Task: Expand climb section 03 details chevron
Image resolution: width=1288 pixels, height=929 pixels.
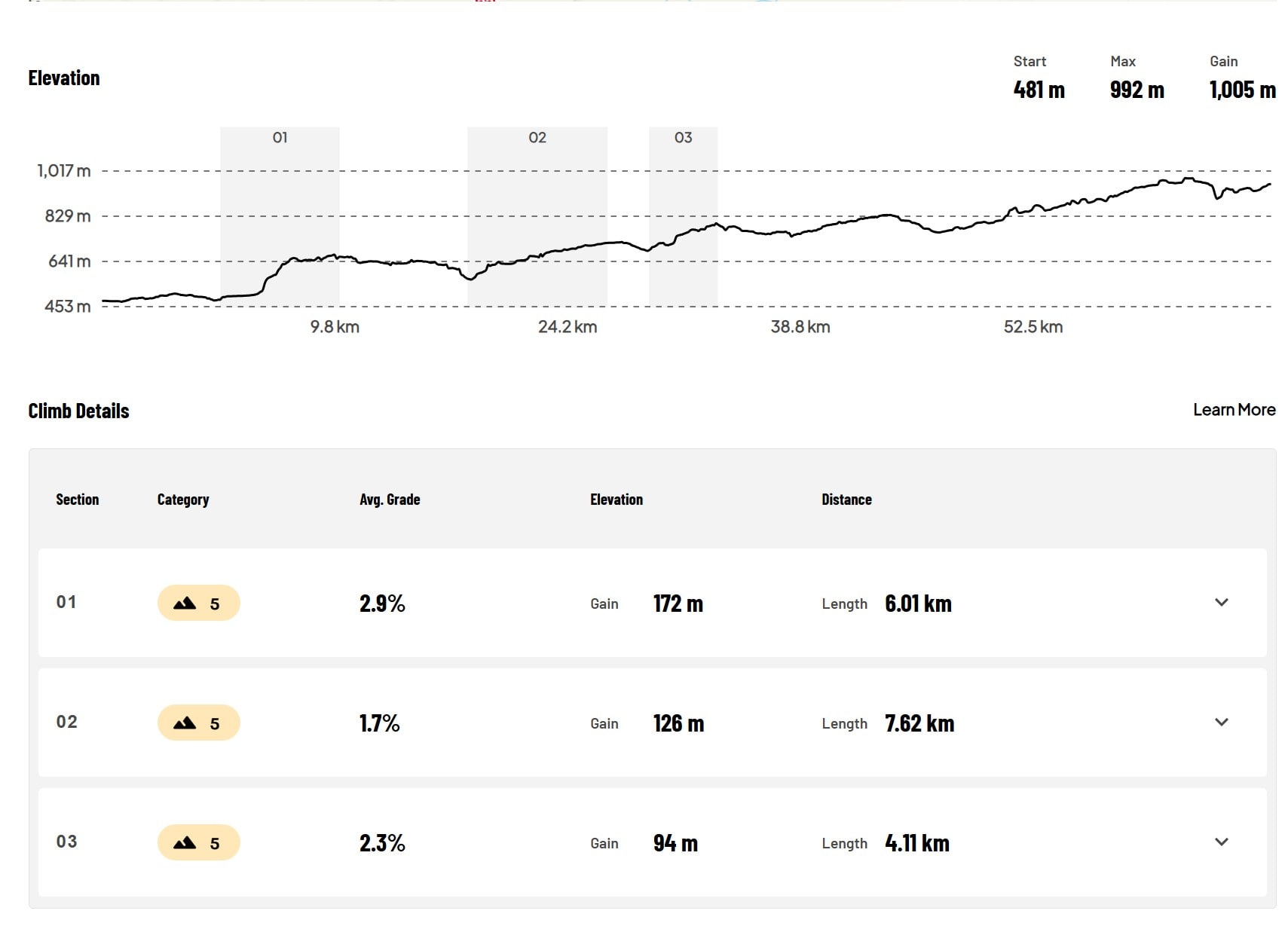Action: tap(1222, 842)
